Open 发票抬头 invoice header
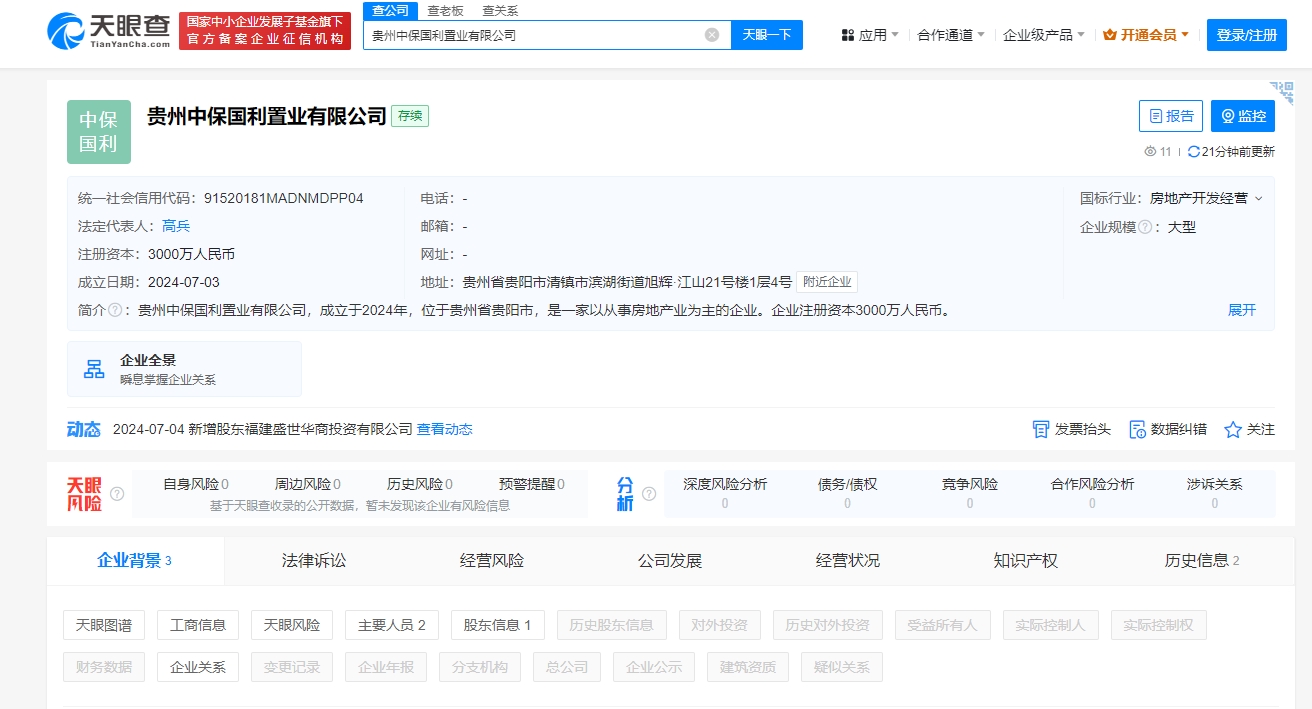1312x709 pixels. coord(1071,429)
